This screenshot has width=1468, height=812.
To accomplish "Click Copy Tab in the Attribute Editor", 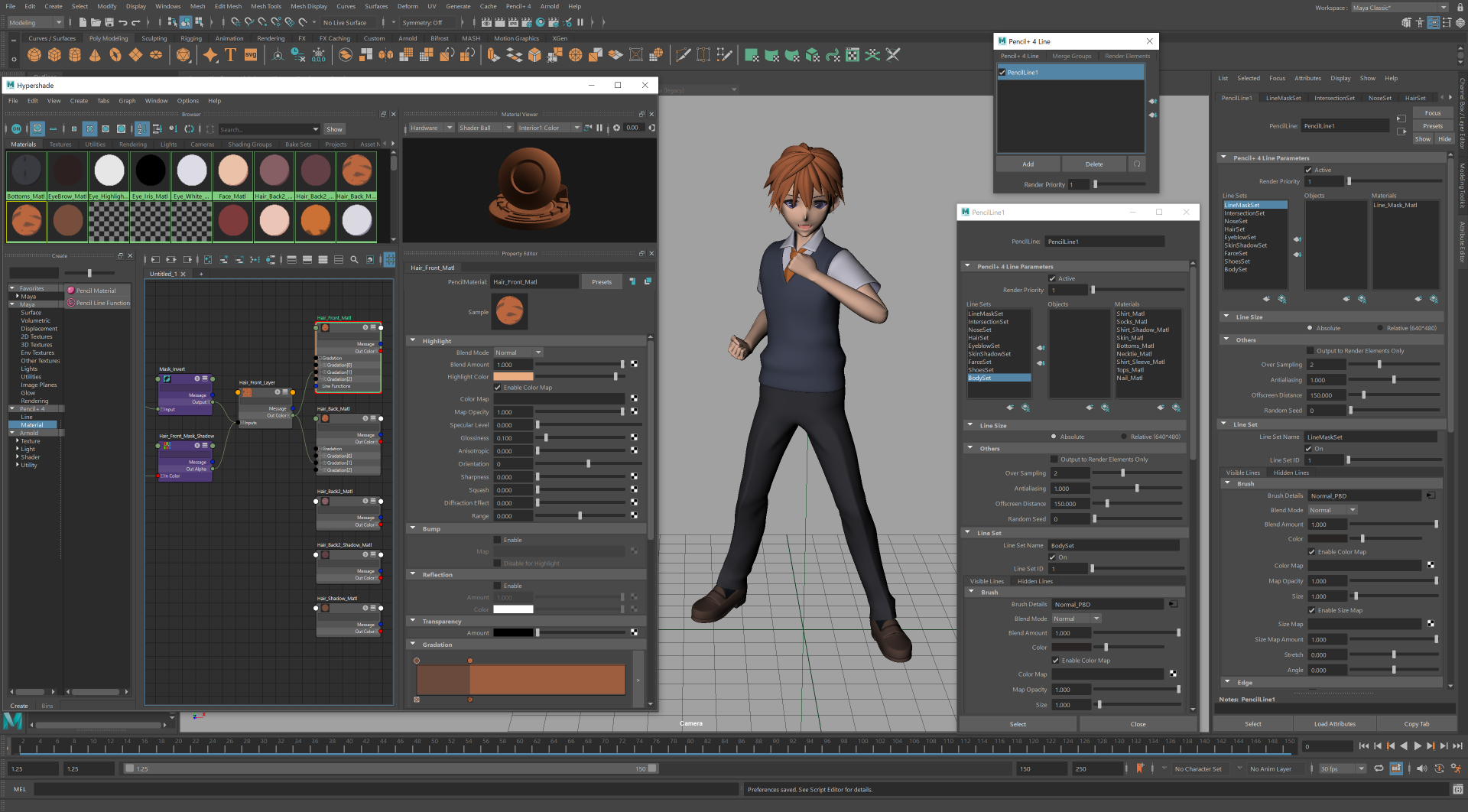I will click(1416, 723).
